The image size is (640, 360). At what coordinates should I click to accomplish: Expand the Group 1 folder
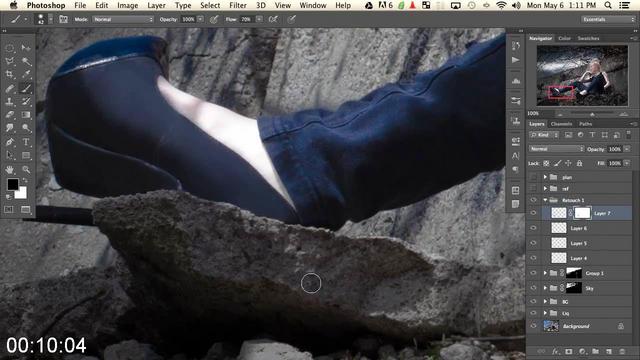[x=545, y=273]
